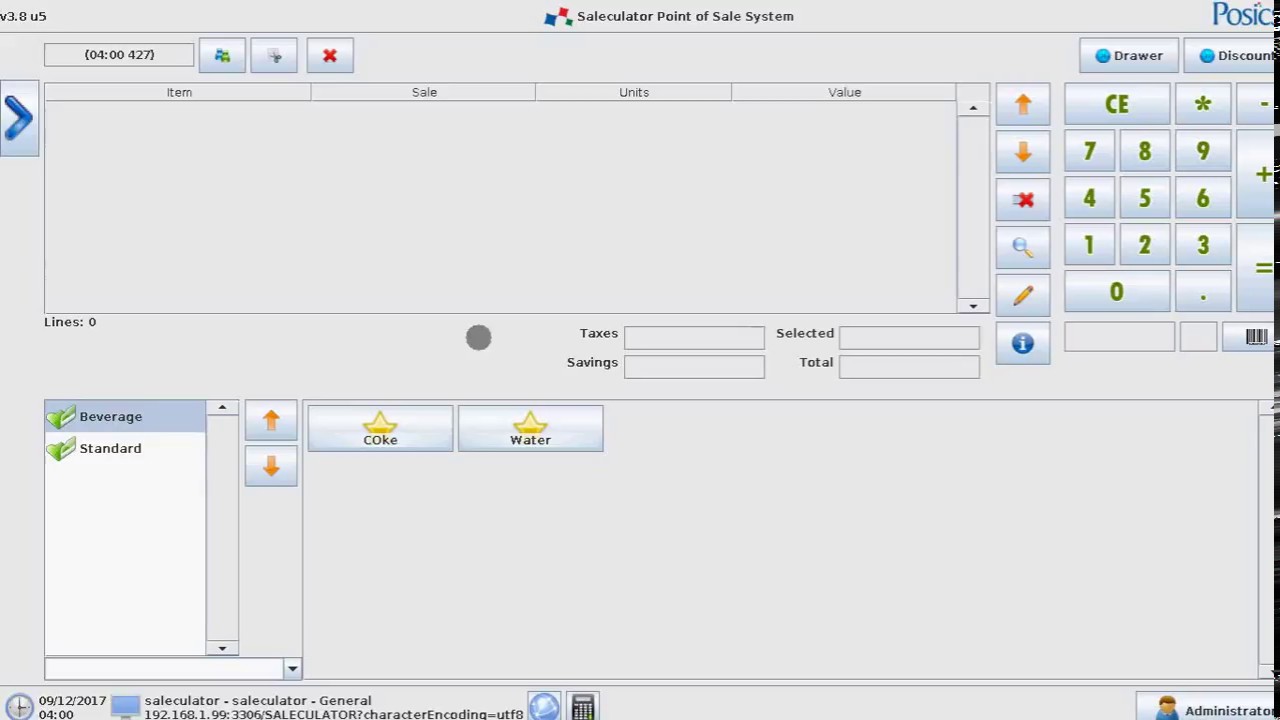Screen dimensions: 1280x720
Task: Select the Water product button
Action: point(530,428)
